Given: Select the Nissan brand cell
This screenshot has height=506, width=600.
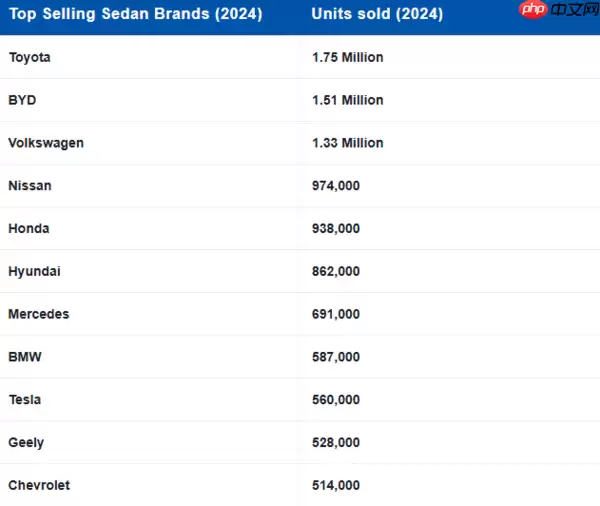Looking at the screenshot, I should point(30,186).
